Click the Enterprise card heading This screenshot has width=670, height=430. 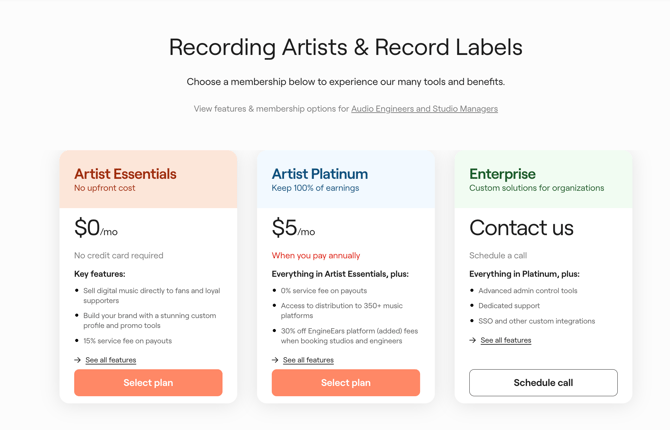503,174
